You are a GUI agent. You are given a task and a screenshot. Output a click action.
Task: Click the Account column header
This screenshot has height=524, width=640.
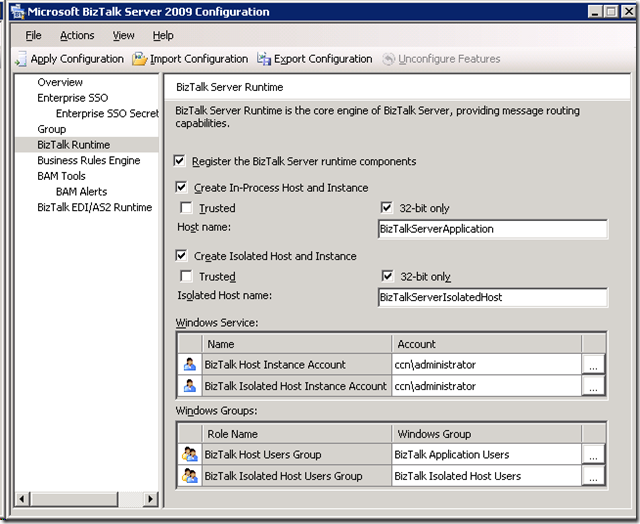coord(487,344)
